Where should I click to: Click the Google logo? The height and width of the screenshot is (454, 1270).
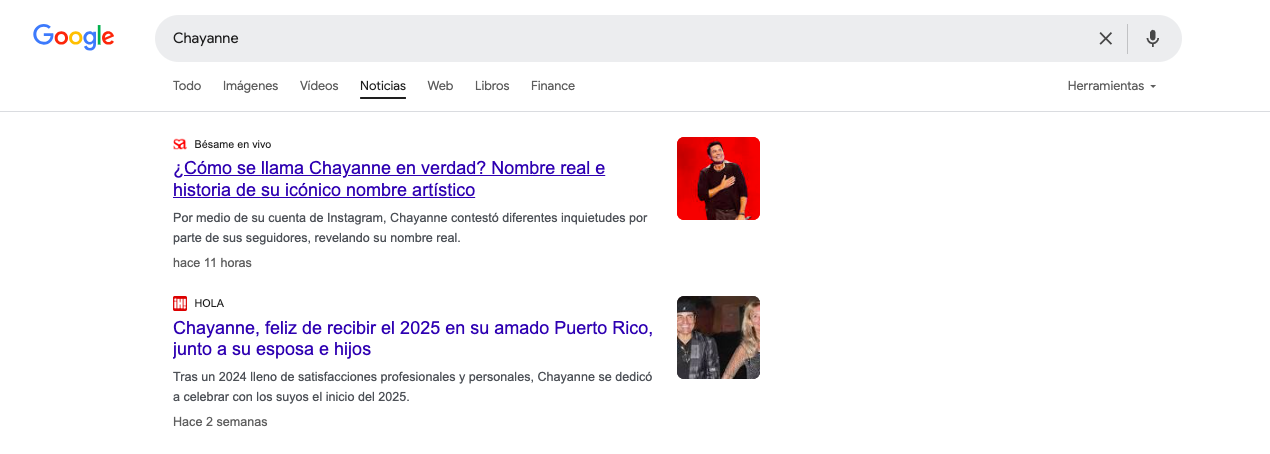pos(73,37)
